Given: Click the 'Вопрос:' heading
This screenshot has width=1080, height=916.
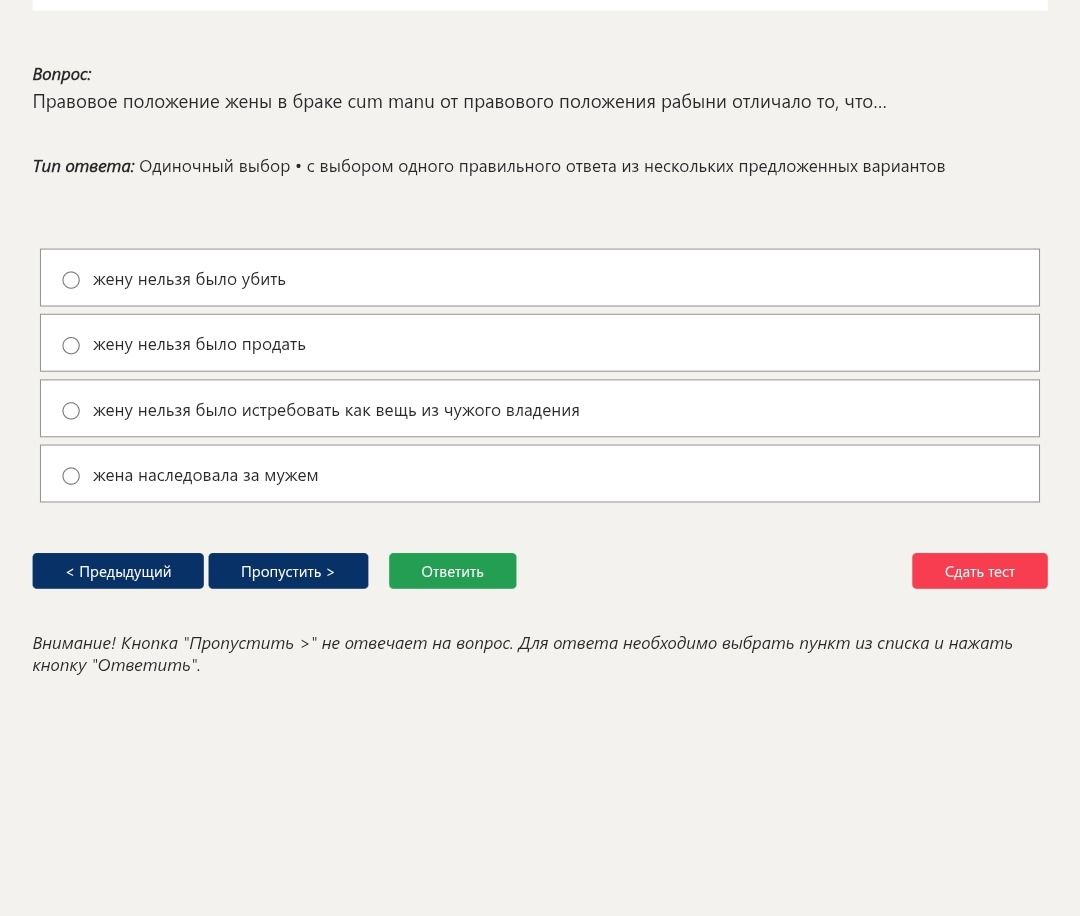Looking at the screenshot, I should click(62, 74).
